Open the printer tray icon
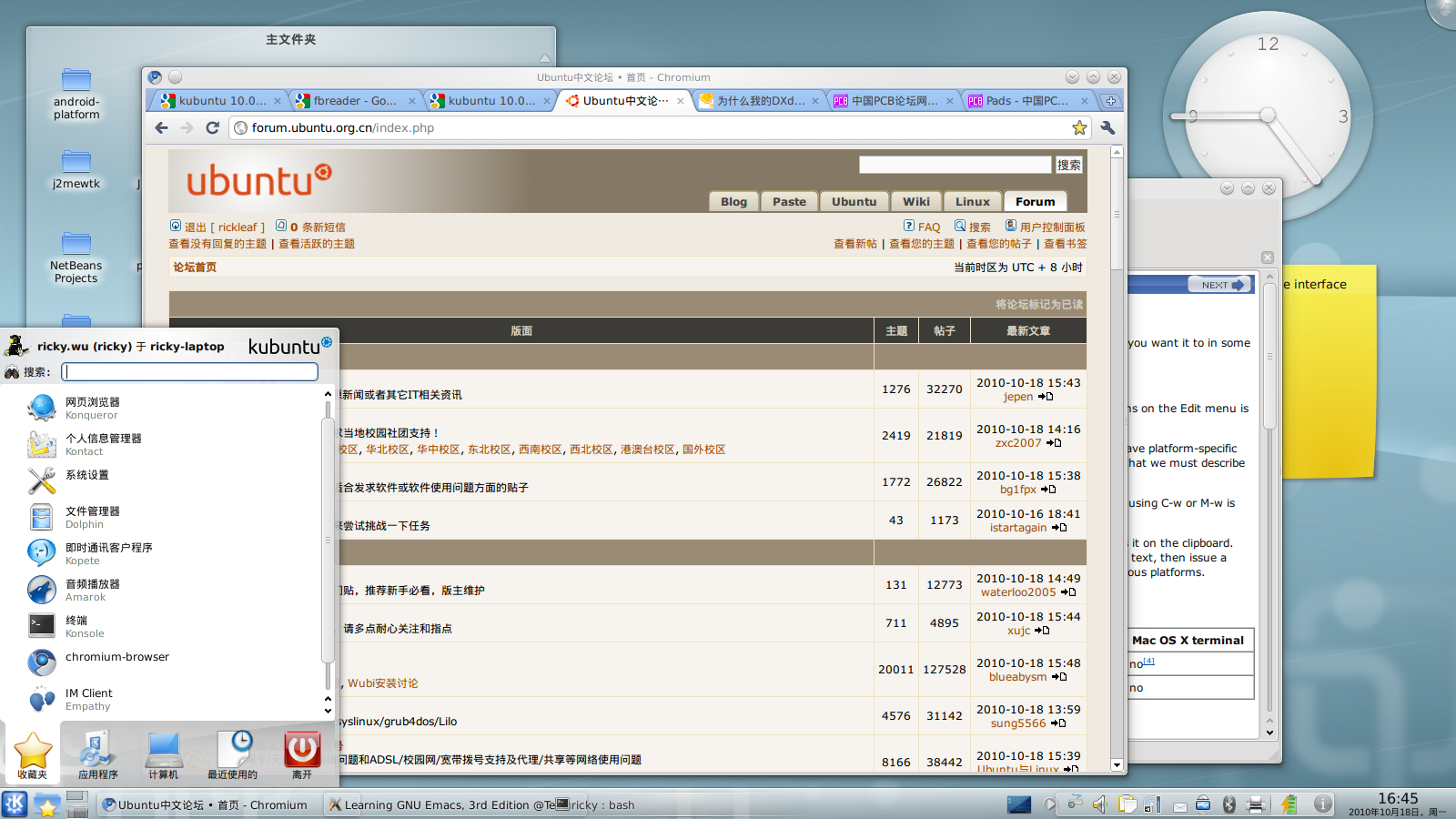The image size is (1456, 819). point(1256,804)
